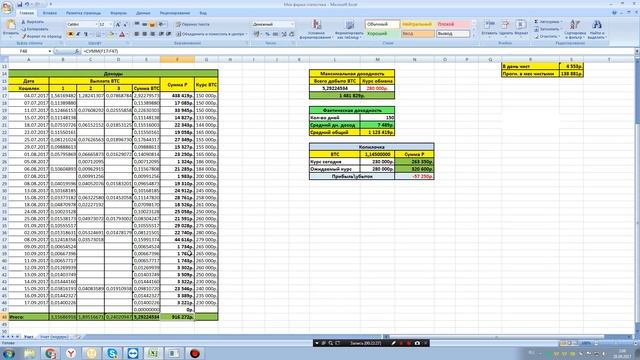Open the round Office button menu
Viewport: 640px width, 360px height.
pyautogui.click(x=7, y=7)
